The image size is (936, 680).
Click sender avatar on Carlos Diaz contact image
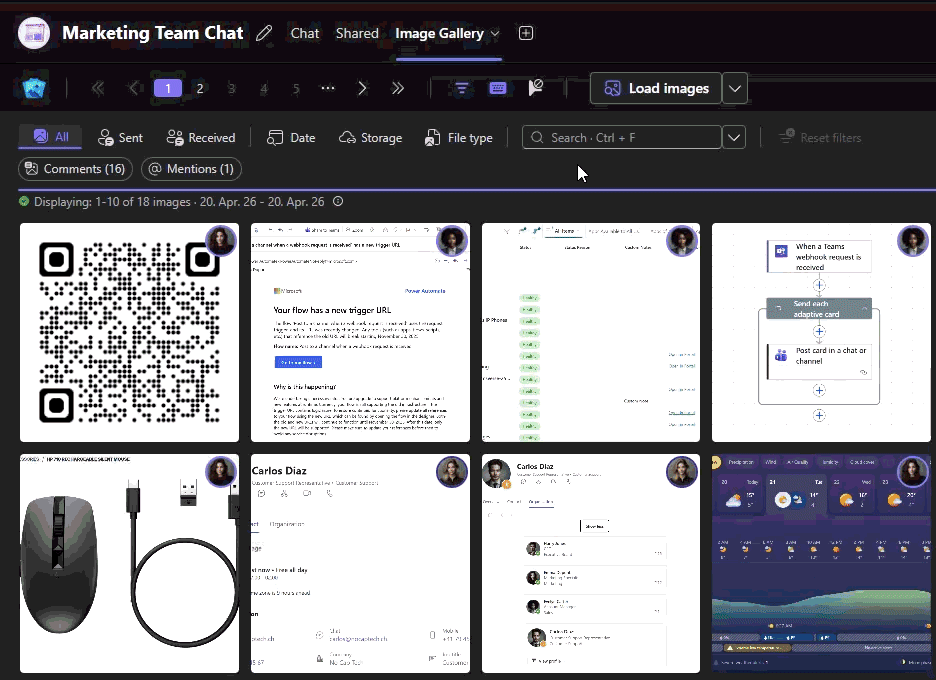452,472
